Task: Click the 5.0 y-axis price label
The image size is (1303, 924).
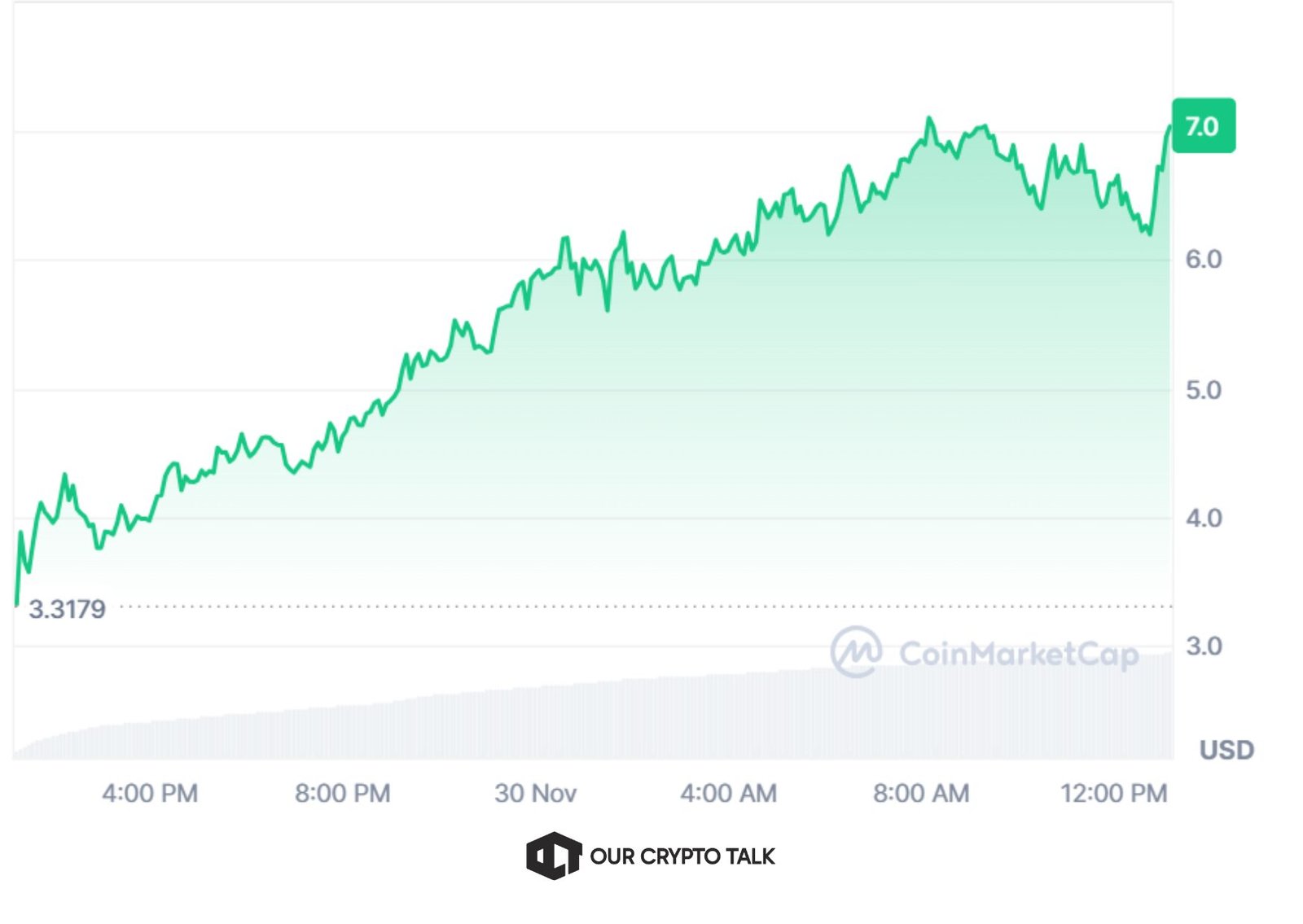Action: point(1203,390)
